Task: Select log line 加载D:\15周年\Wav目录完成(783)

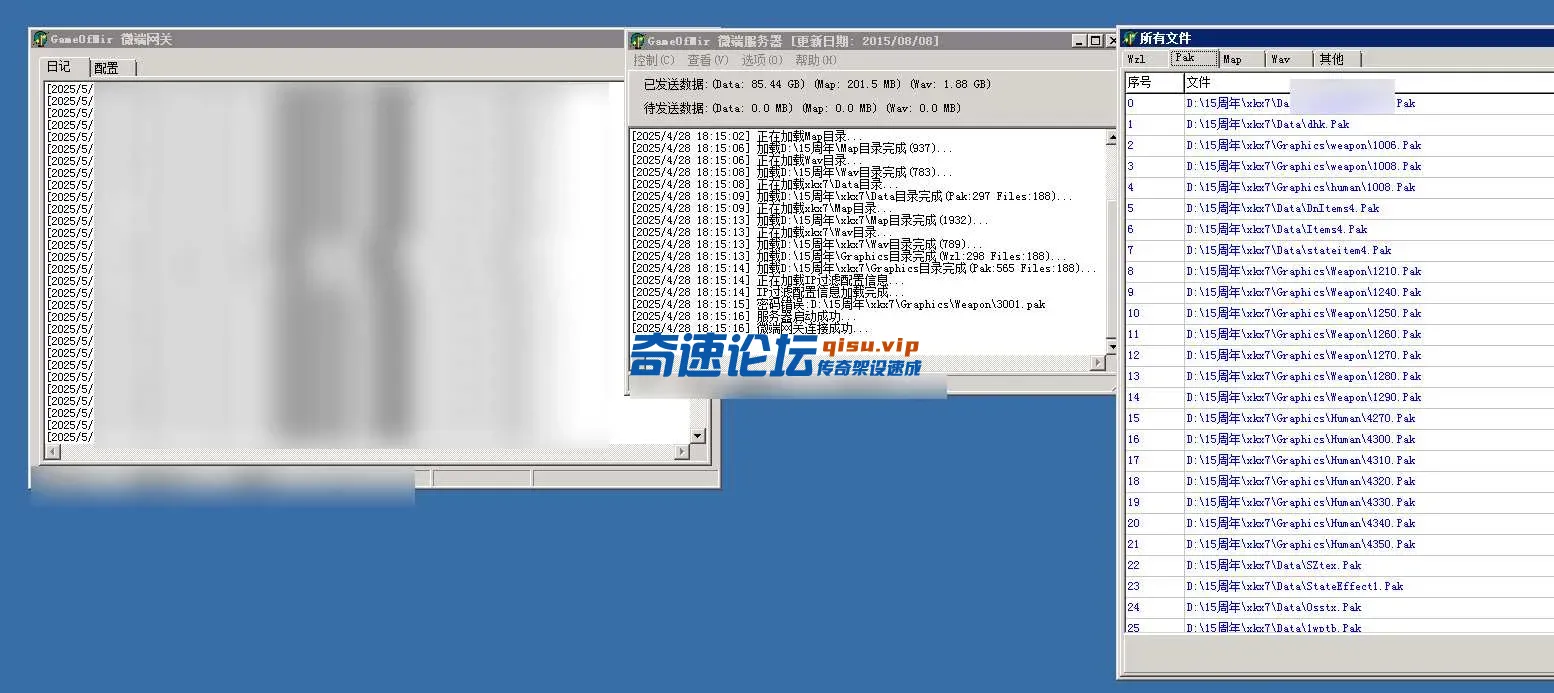Action: pos(792,172)
